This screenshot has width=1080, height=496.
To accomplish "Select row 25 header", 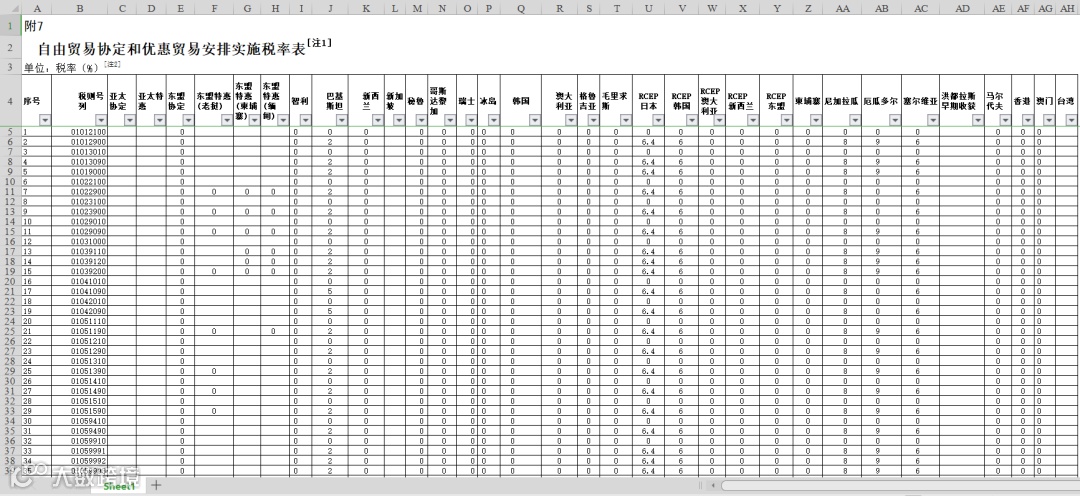I will 10,331.
